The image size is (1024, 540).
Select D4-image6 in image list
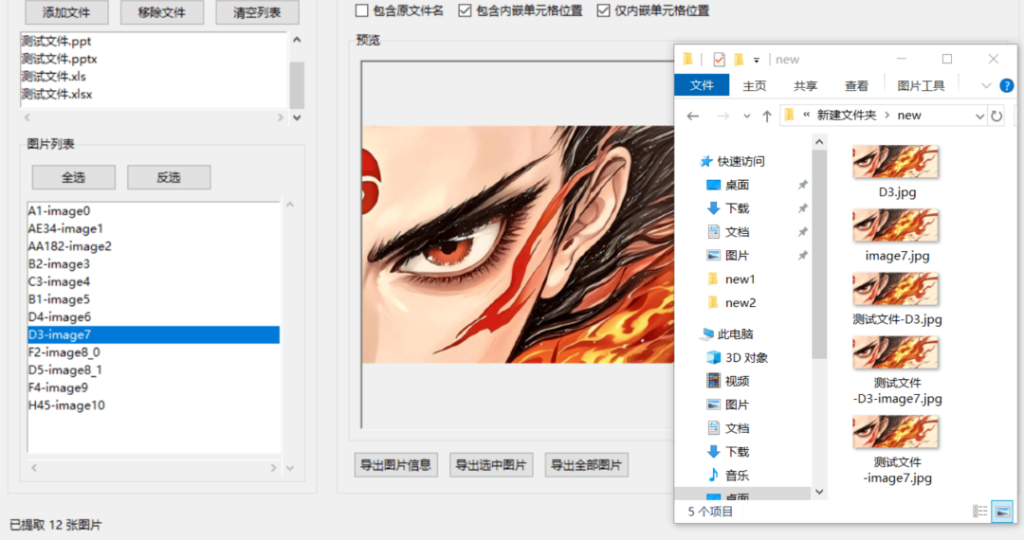point(153,317)
